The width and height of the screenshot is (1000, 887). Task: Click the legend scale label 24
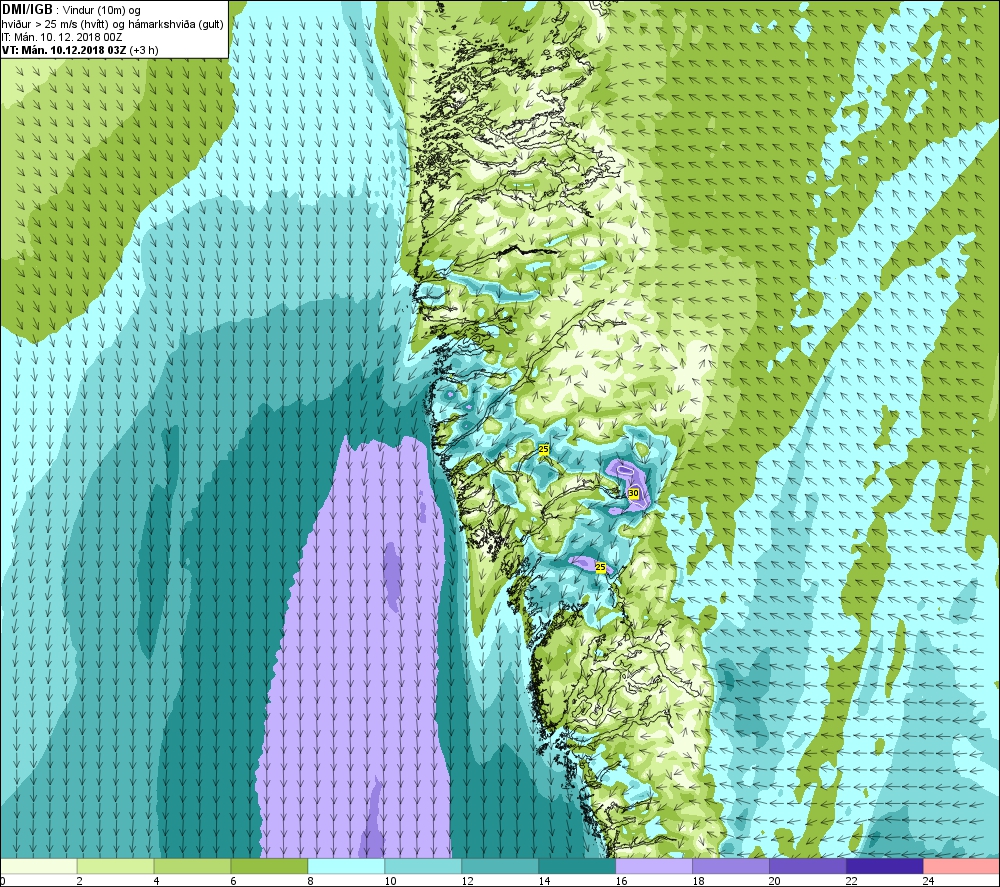click(929, 881)
